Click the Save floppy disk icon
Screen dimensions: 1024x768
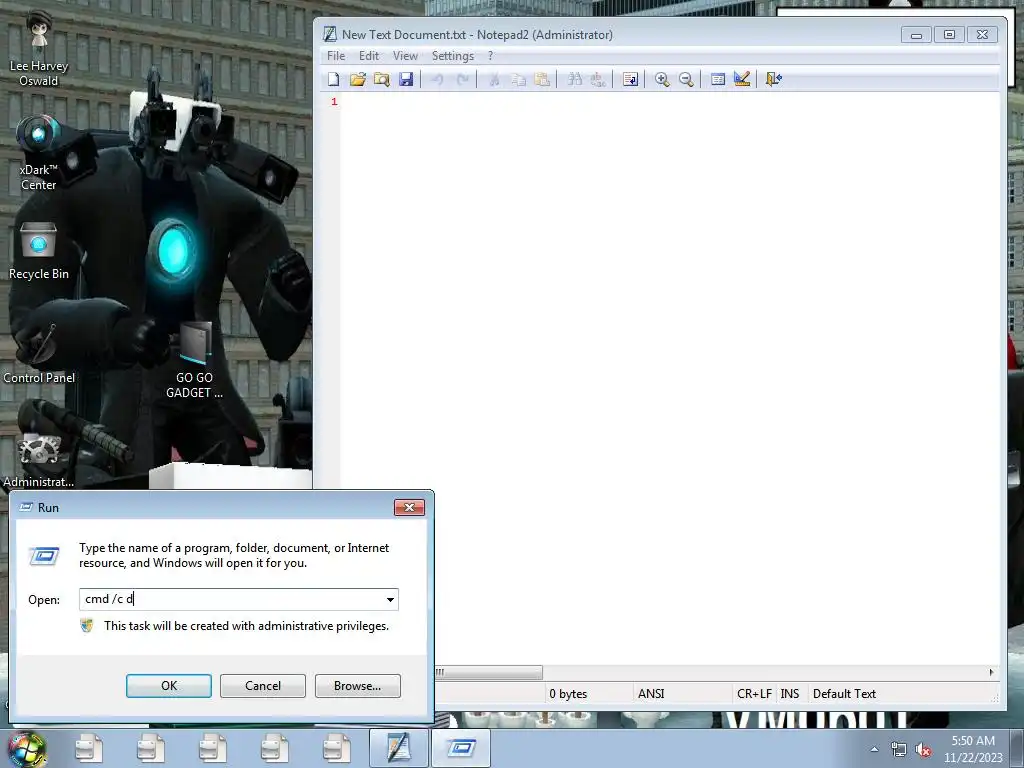pyautogui.click(x=406, y=80)
